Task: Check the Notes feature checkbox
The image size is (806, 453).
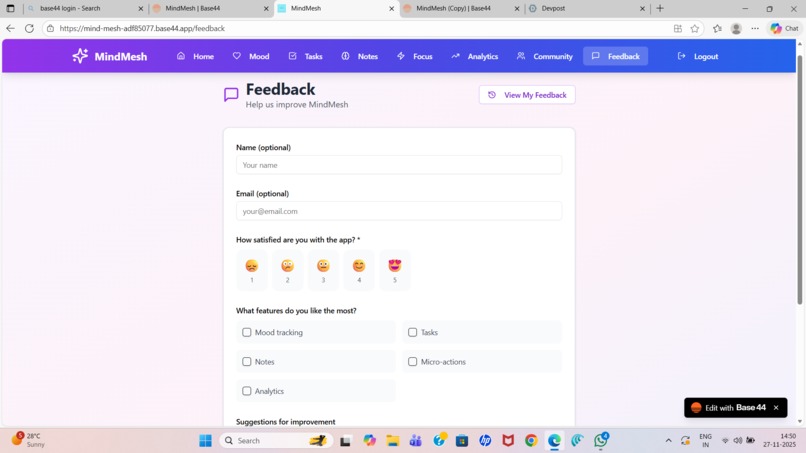Action: click(x=247, y=361)
